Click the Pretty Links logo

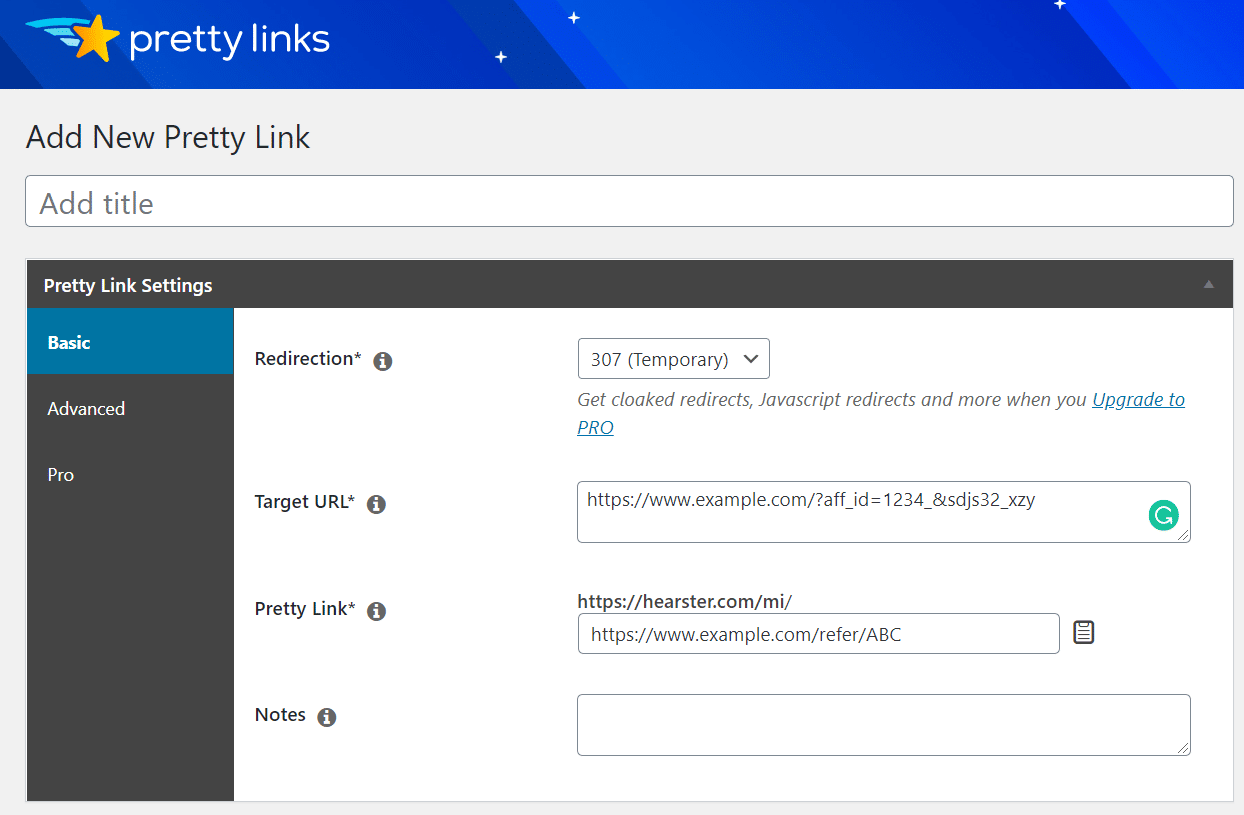click(177, 40)
